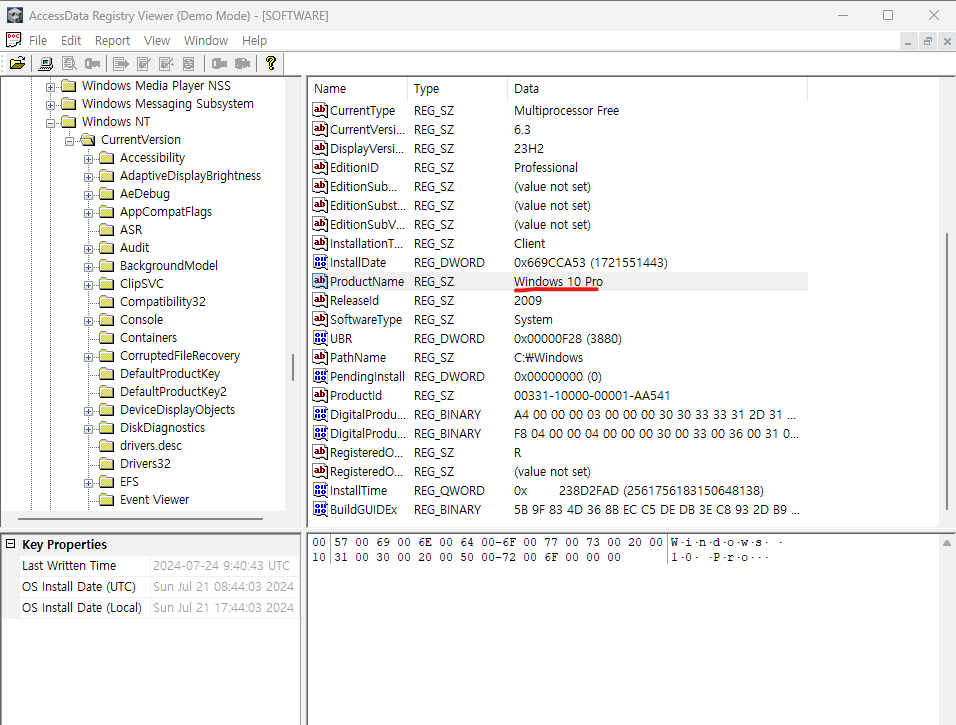
Task: Click the report summary page toolbar icon
Action: pyautogui.click(x=189, y=63)
